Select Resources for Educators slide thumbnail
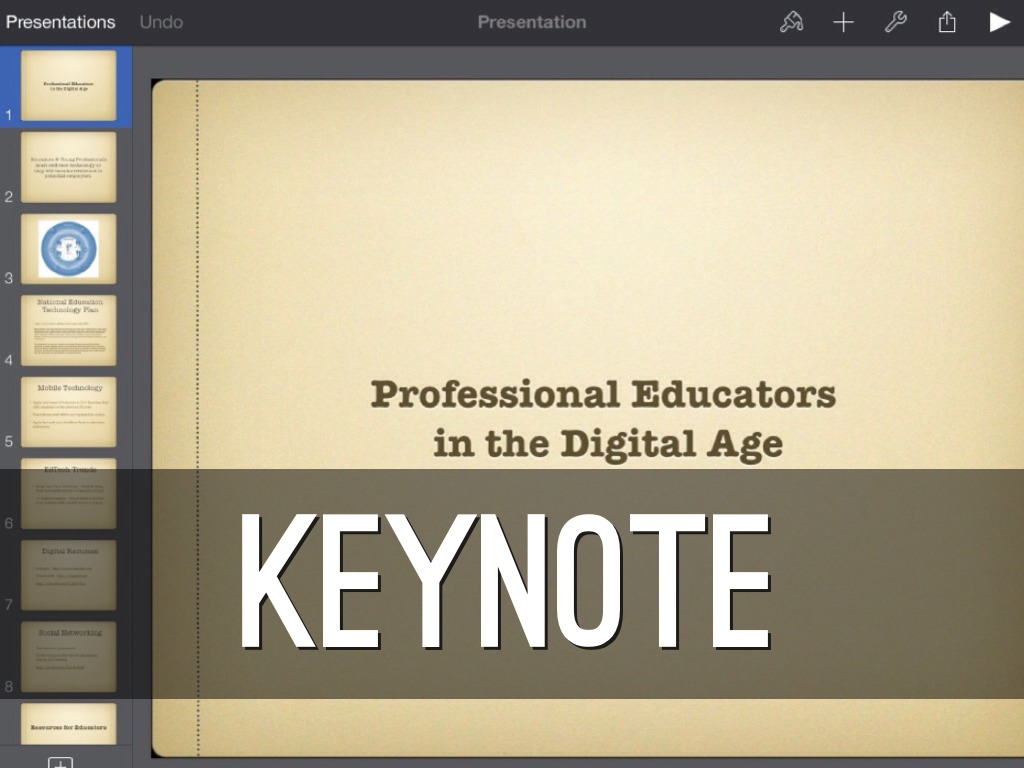 (68, 724)
